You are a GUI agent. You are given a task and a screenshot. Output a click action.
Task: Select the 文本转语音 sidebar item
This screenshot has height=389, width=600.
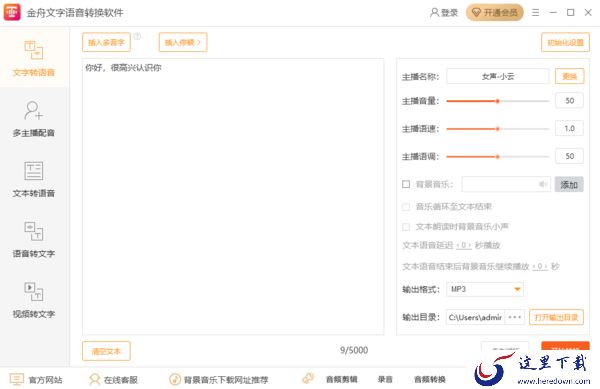(x=34, y=179)
